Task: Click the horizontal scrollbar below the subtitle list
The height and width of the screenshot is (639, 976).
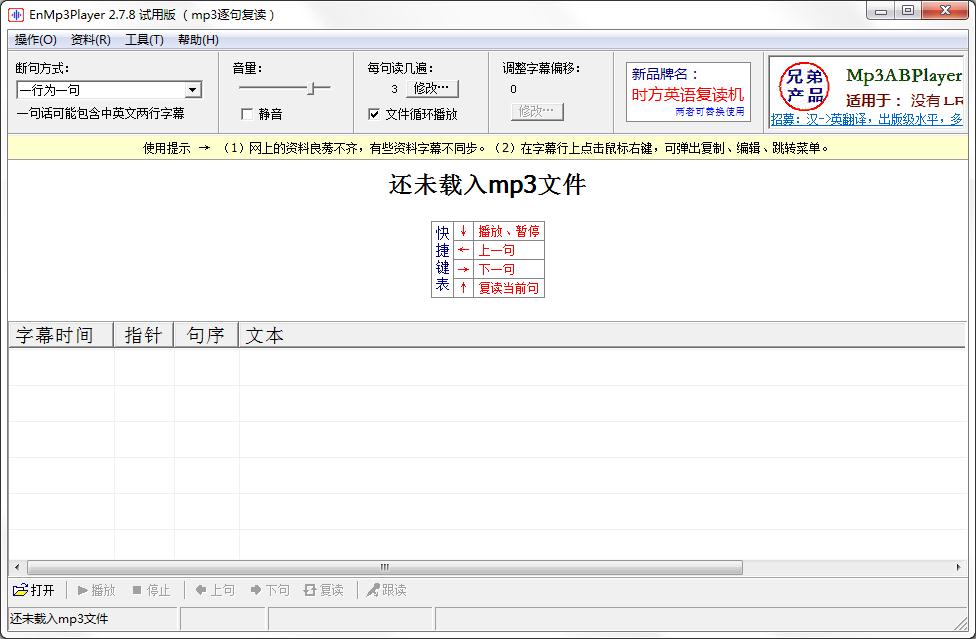Action: click(385, 566)
